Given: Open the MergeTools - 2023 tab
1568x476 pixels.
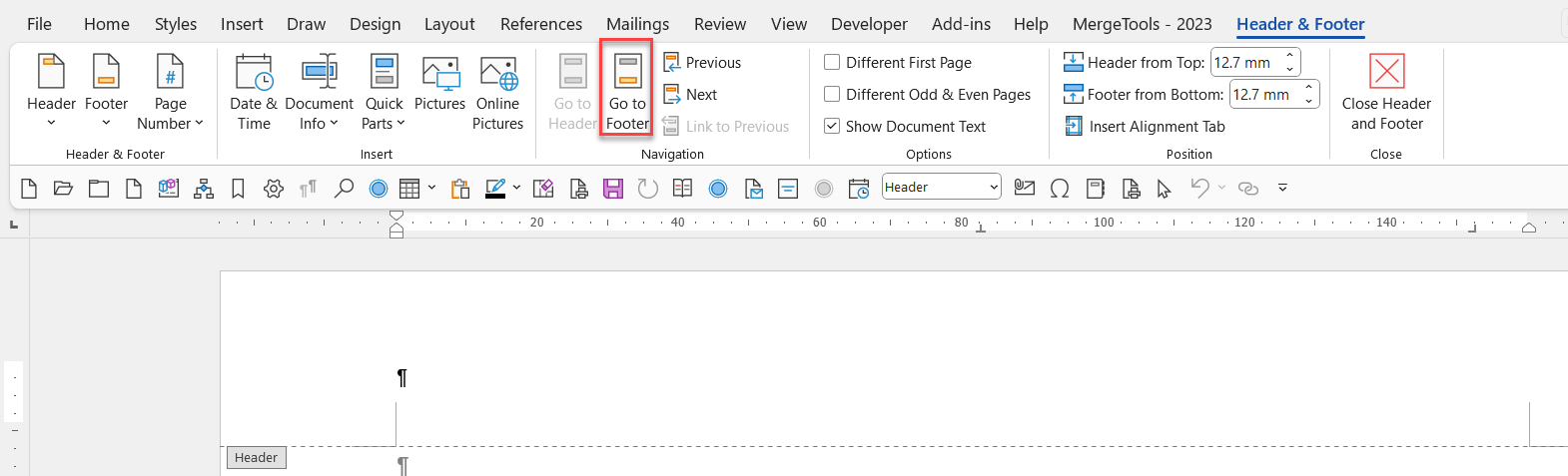Looking at the screenshot, I should [x=1143, y=24].
